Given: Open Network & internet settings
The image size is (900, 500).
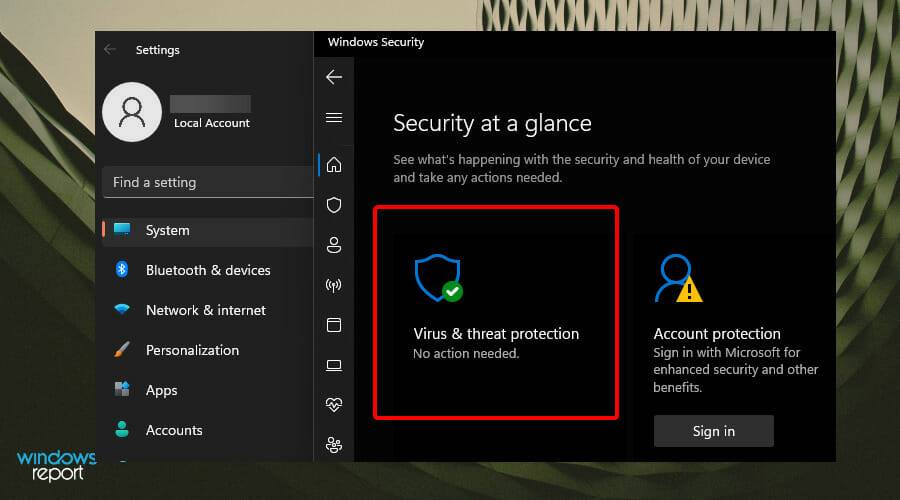Looking at the screenshot, I should pos(208,311).
